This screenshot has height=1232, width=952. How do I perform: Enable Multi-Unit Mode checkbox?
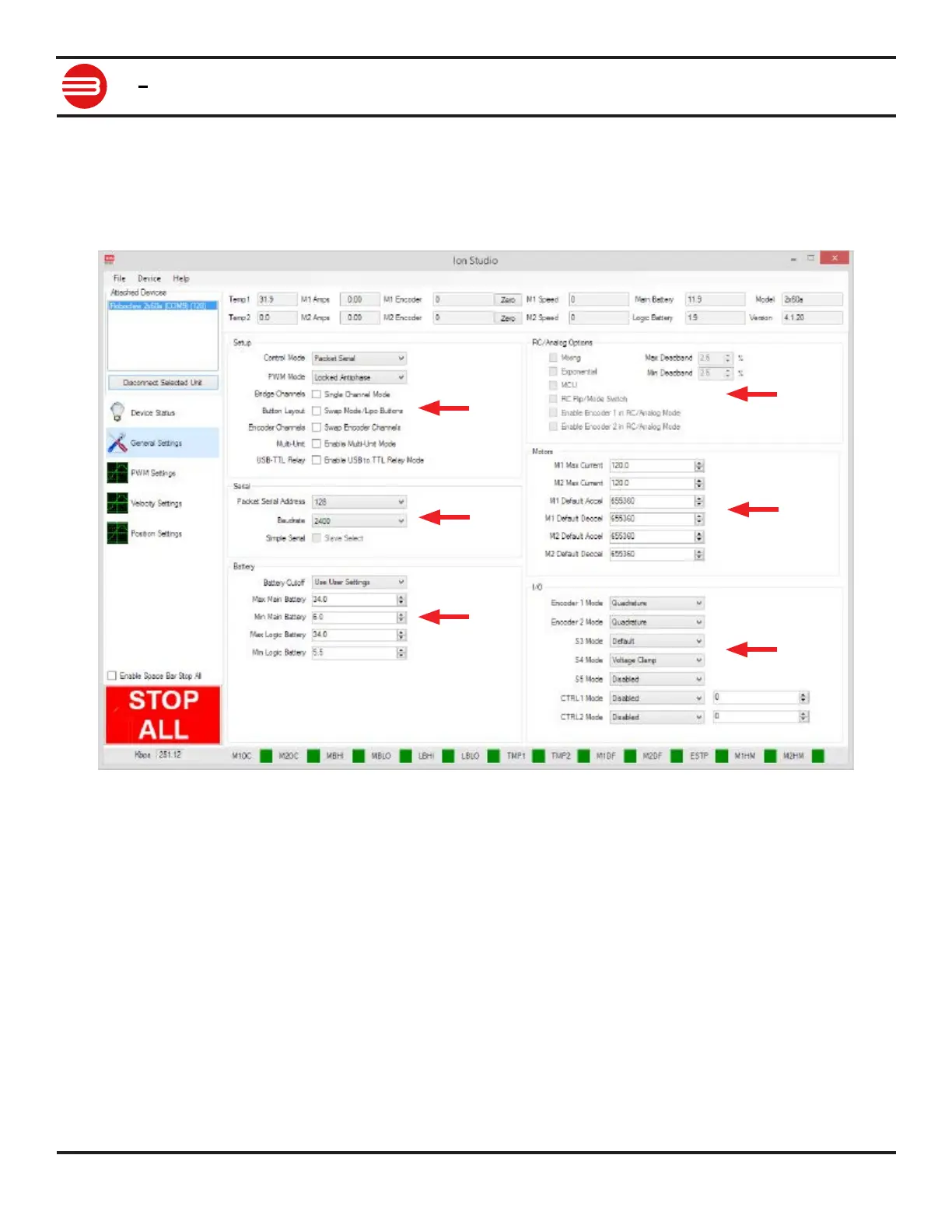coord(317,443)
